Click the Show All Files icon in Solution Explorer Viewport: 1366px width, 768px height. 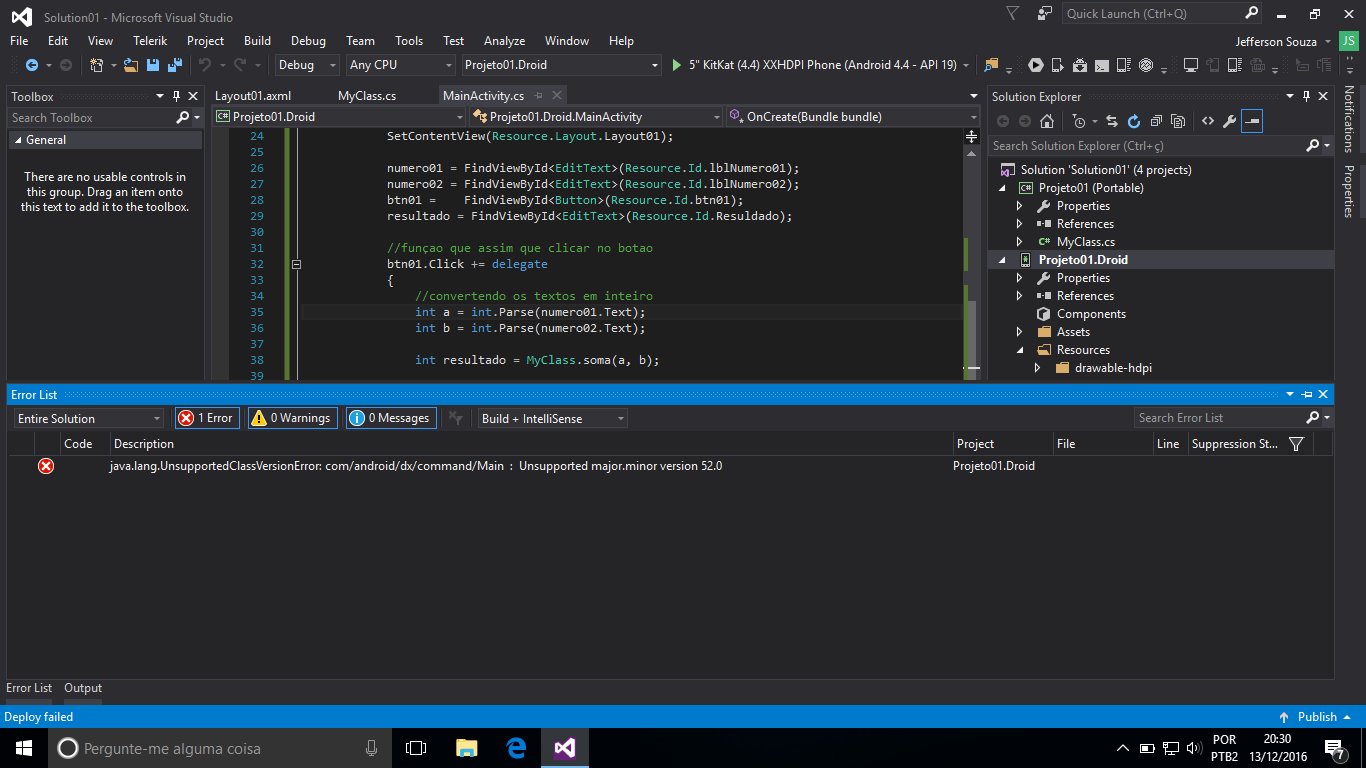click(1178, 121)
